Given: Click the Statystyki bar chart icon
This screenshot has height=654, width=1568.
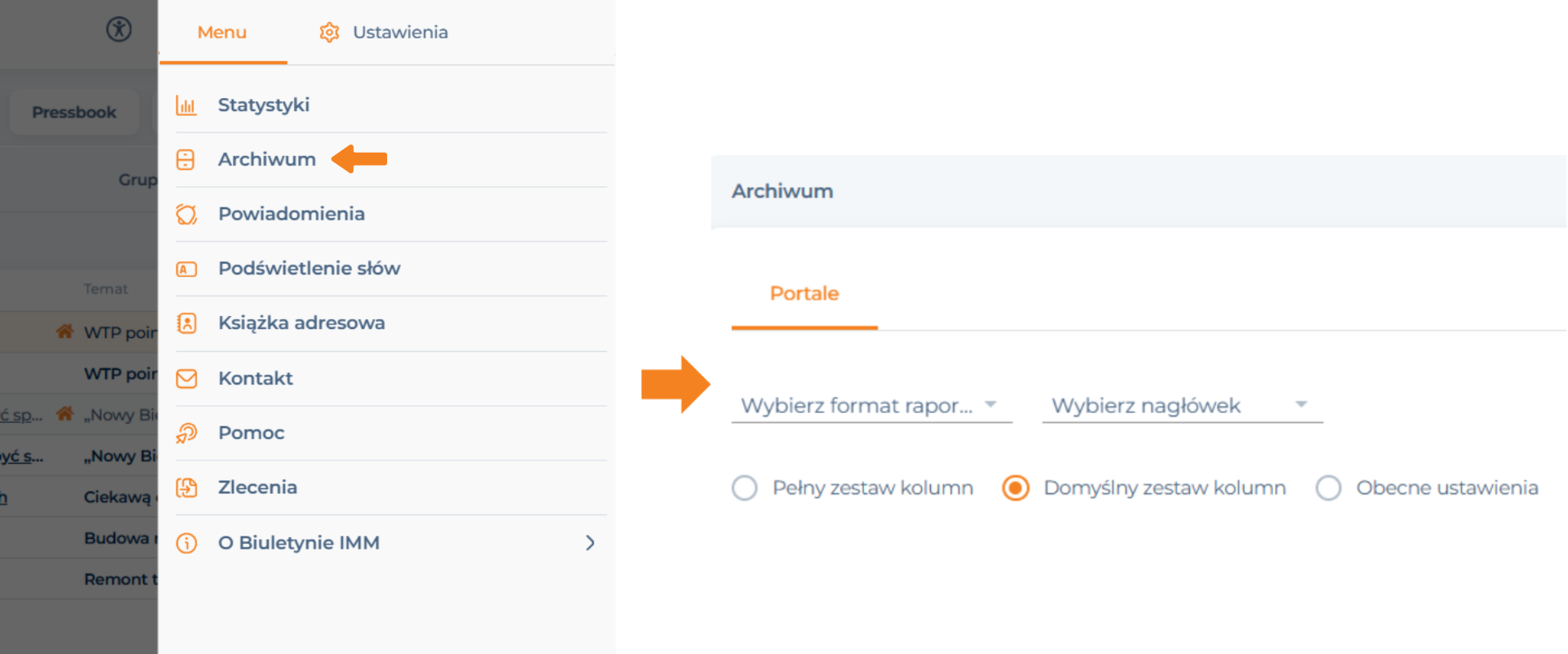Looking at the screenshot, I should [x=186, y=105].
